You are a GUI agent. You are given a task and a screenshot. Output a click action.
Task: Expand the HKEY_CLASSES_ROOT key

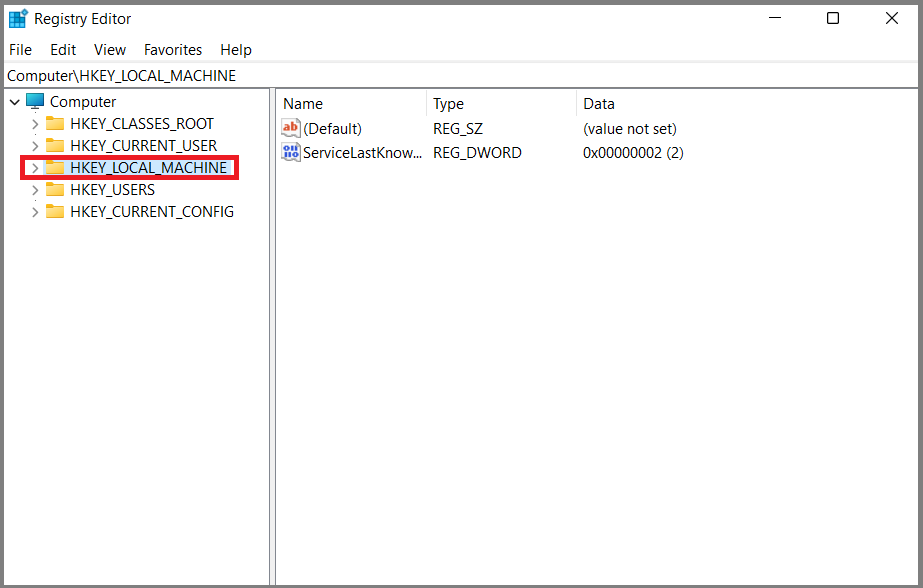pyautogui.click(x=35, y=124)
